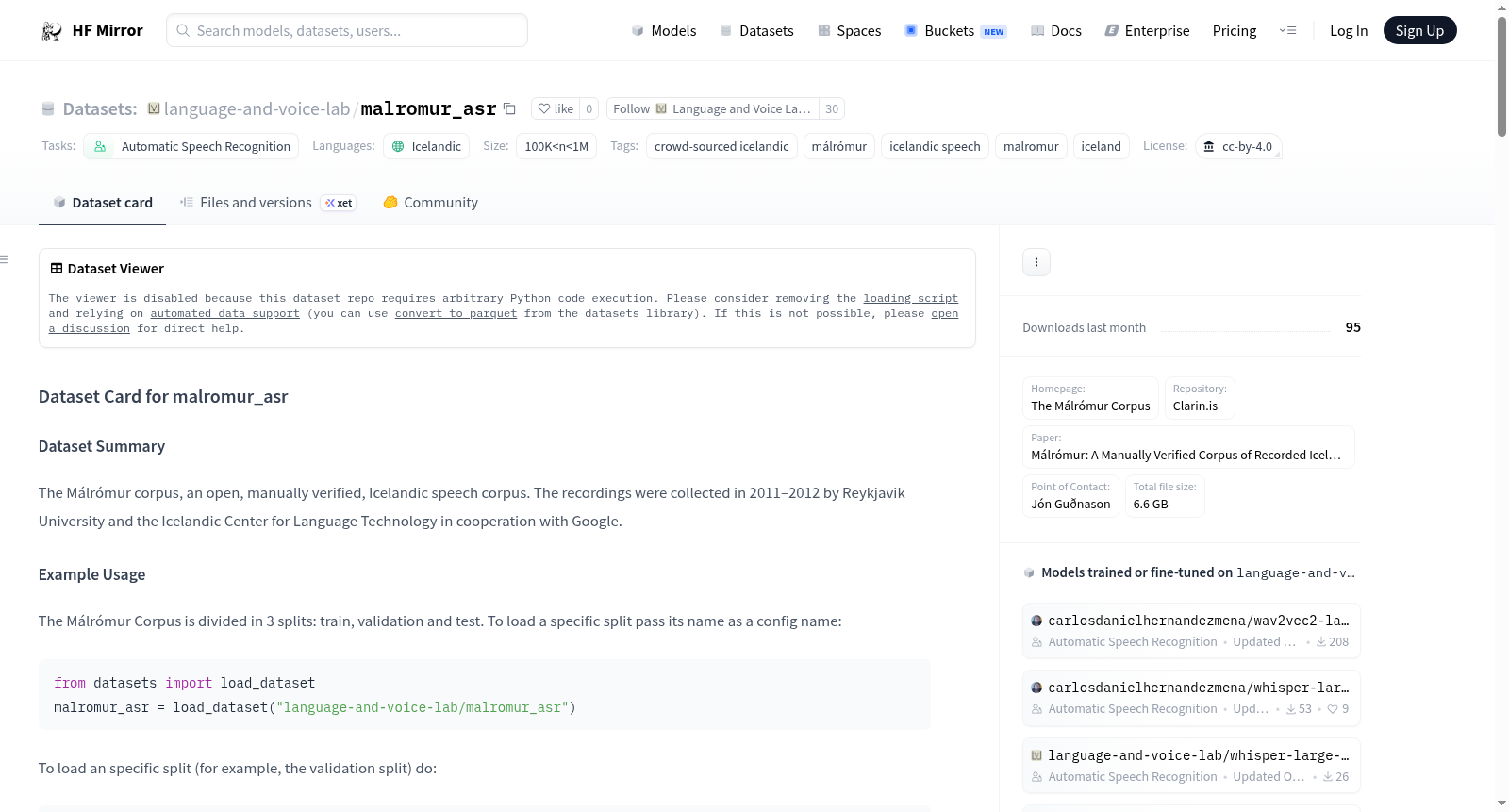Switch to Community tab
Screen dimensions: 1509x812
point(430,203)
